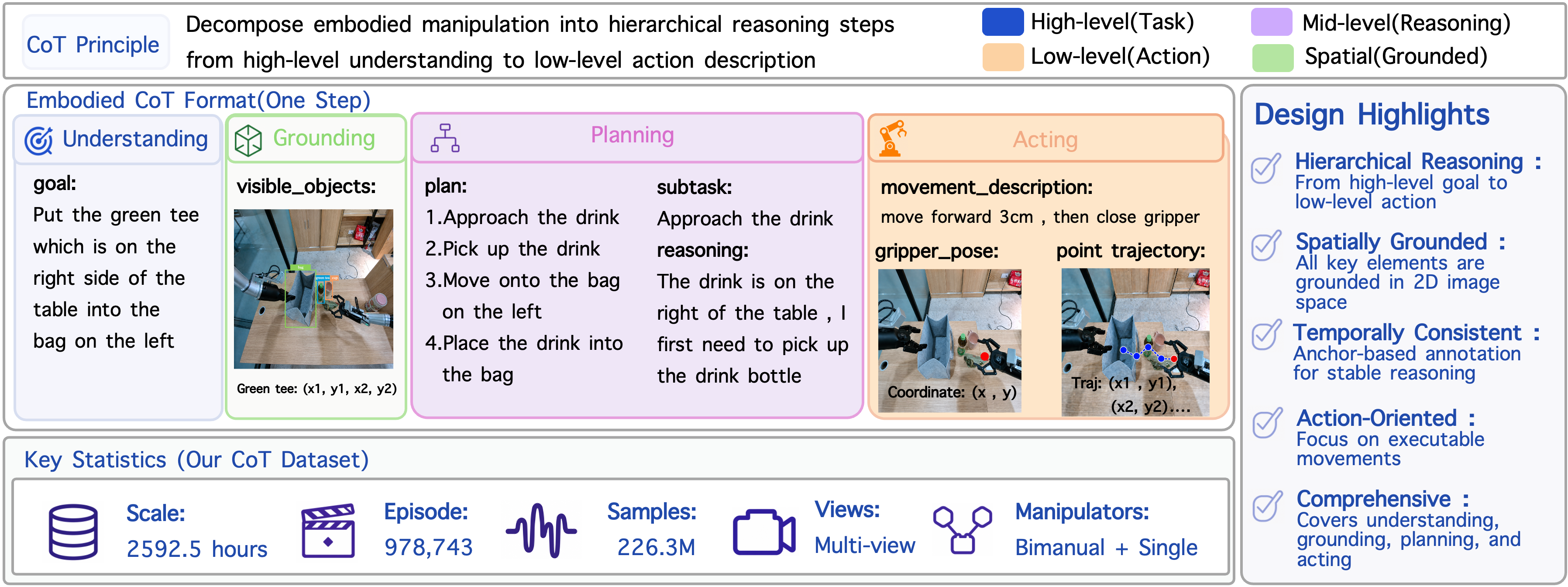1568x587 pixels.
Task: Click the Understanding target icon
Action: tap(38, 141)
